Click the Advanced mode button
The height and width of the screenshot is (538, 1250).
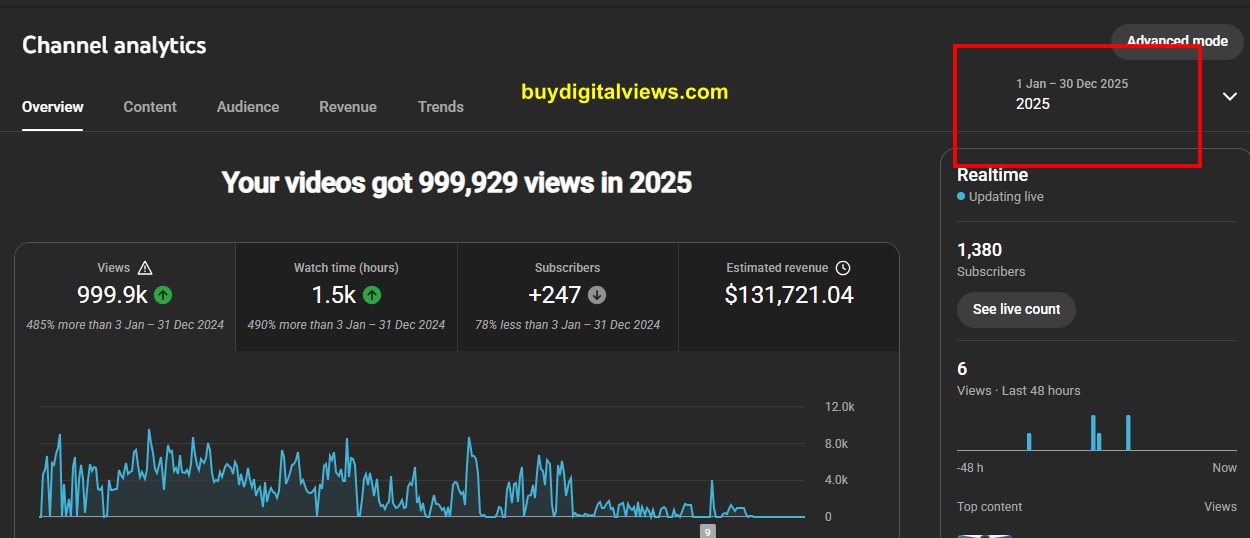[1177, 41]
